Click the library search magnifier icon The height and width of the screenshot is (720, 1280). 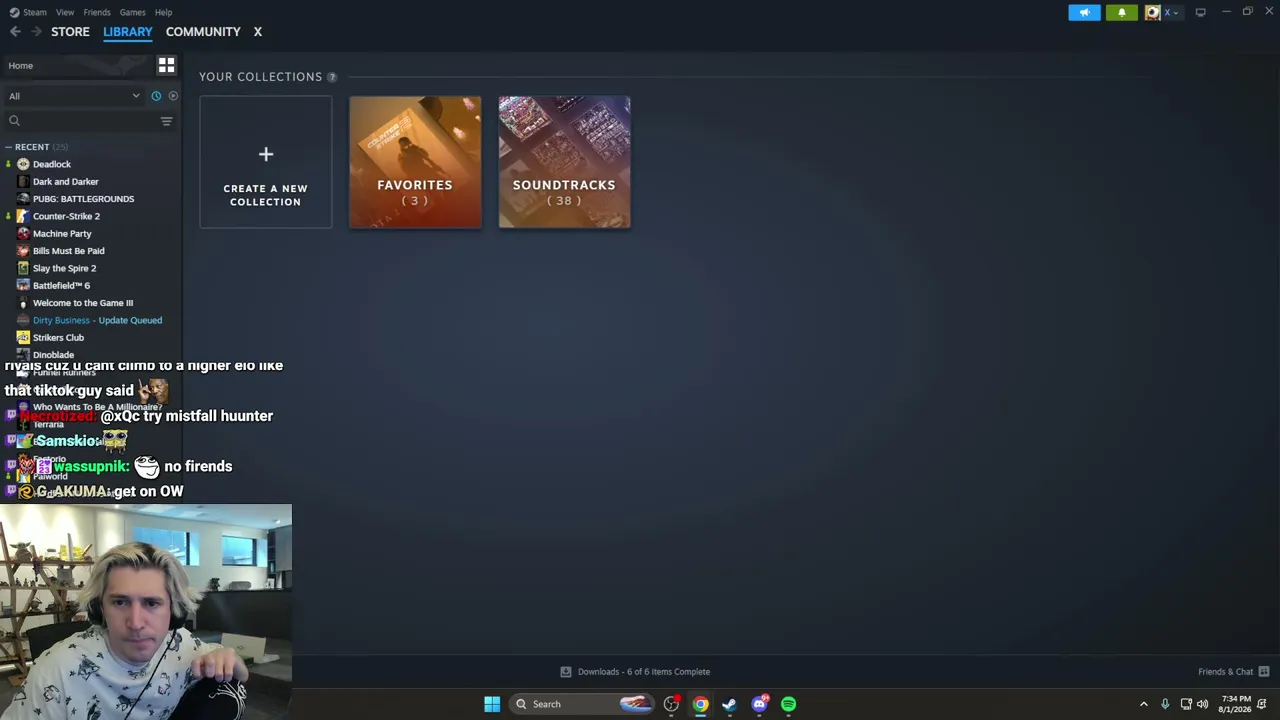pos(14,121)
